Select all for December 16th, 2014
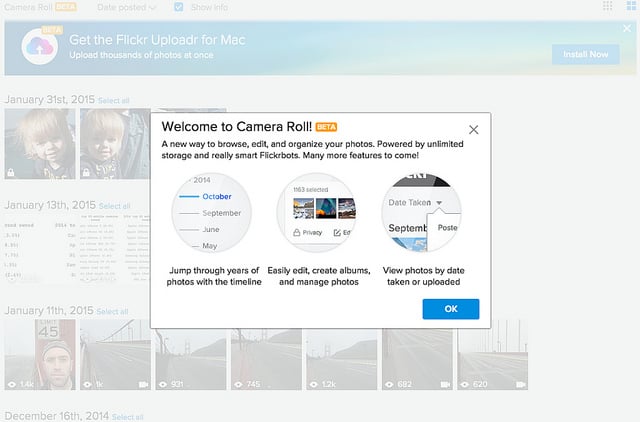The height and width of the screenshot is (422, 640). [x=127, y=417]
